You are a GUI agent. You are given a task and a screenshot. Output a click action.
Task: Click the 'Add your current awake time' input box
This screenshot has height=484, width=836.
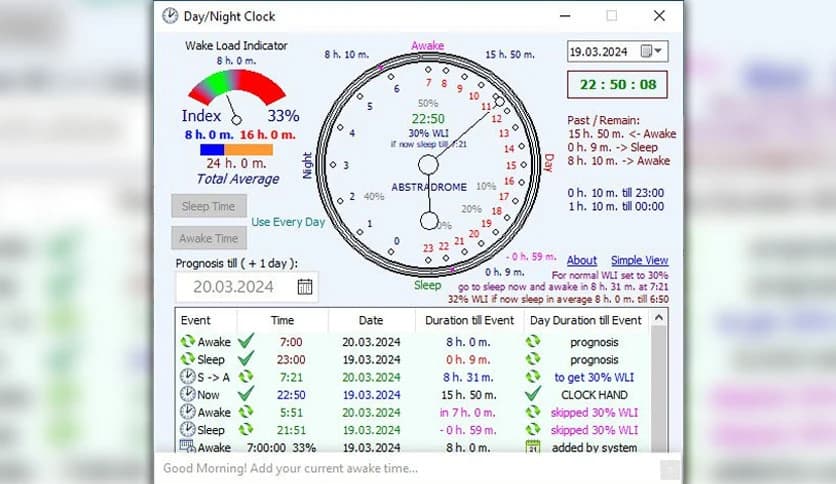pyautogui.click(x=408, y=469)
